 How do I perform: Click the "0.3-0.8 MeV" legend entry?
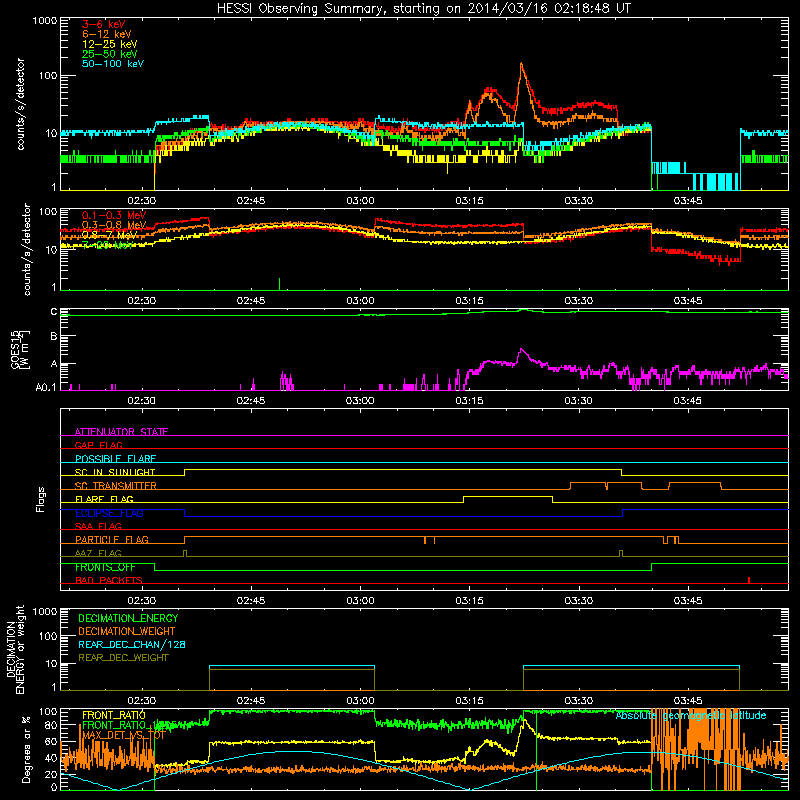tap(114, 225)
